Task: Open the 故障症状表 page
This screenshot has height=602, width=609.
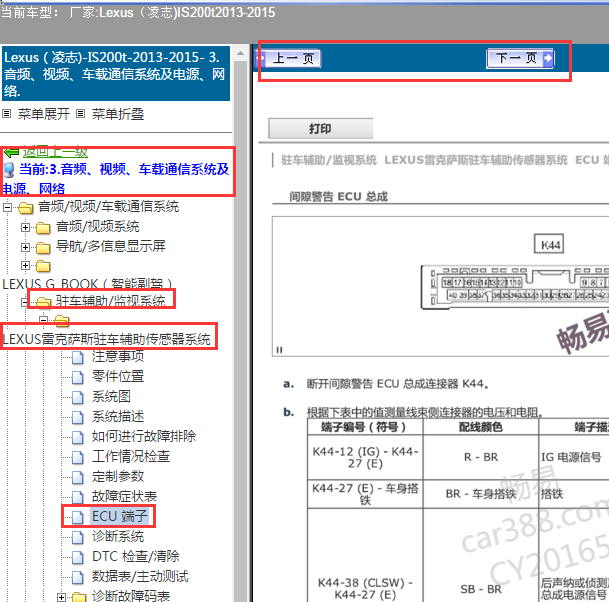Action: click(124, 496)
